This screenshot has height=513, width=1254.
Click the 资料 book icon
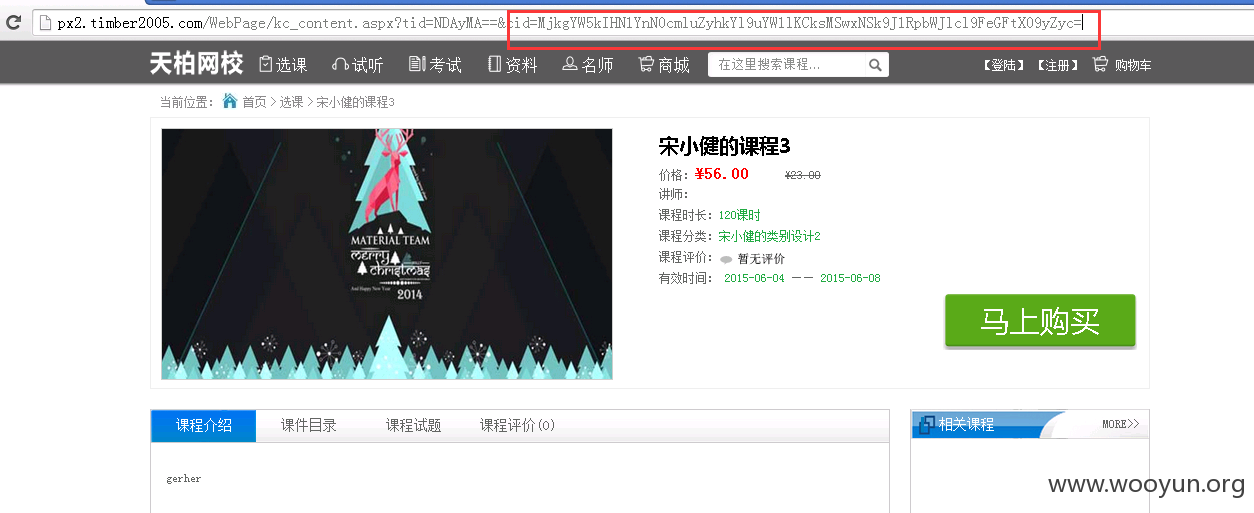(494, 65)
